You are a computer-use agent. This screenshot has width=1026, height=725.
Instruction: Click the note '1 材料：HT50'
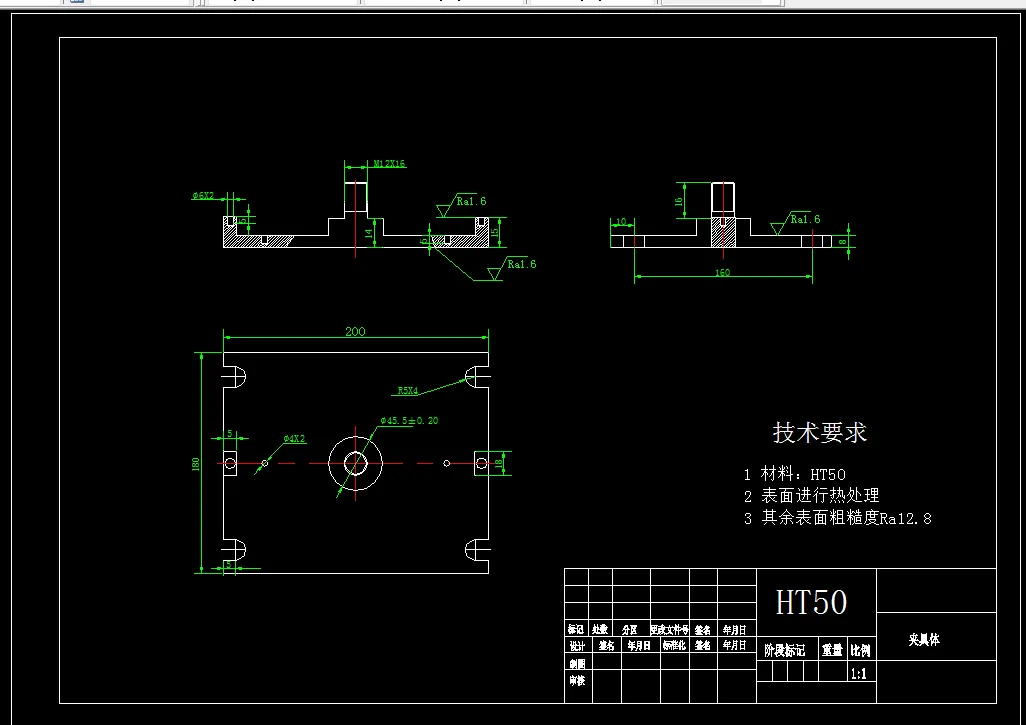click(x=794, y=474)
